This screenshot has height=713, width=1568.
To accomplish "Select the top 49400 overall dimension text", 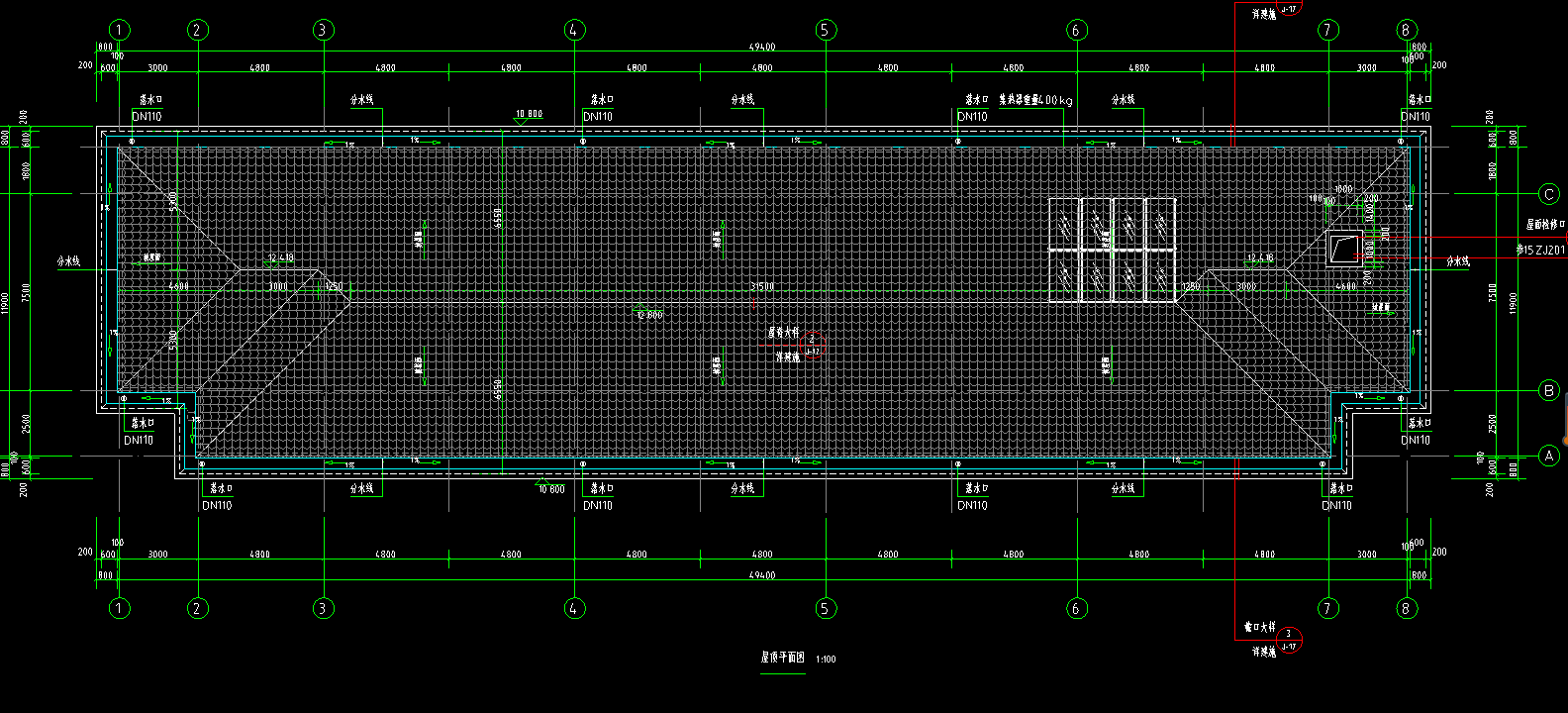I will pos(762,48).
